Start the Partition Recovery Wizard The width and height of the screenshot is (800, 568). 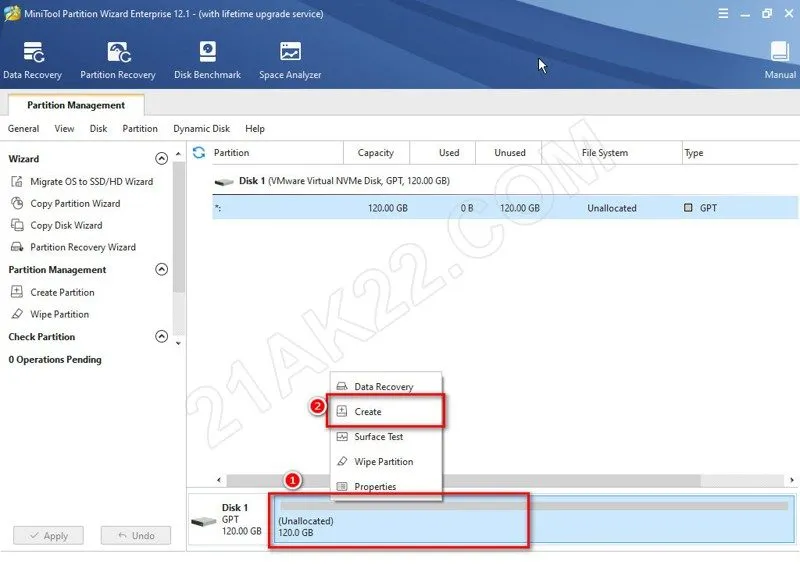tap(83, 248)
